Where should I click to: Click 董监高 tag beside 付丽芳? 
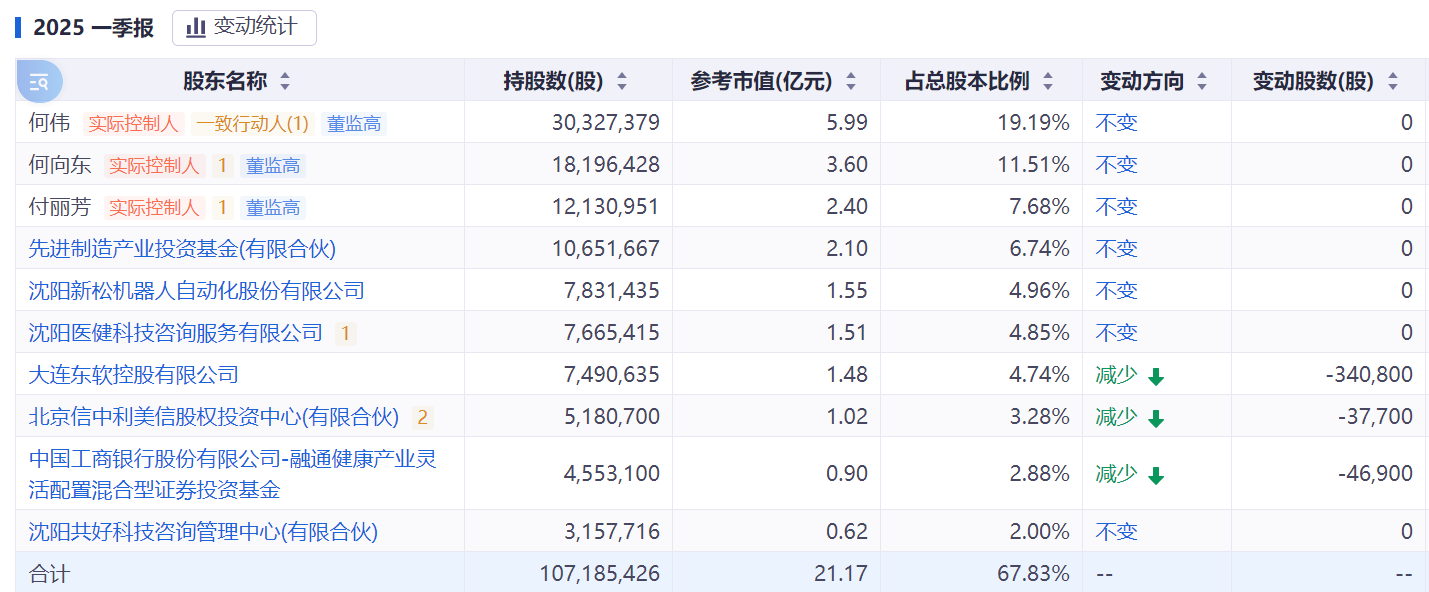(273, 208)
